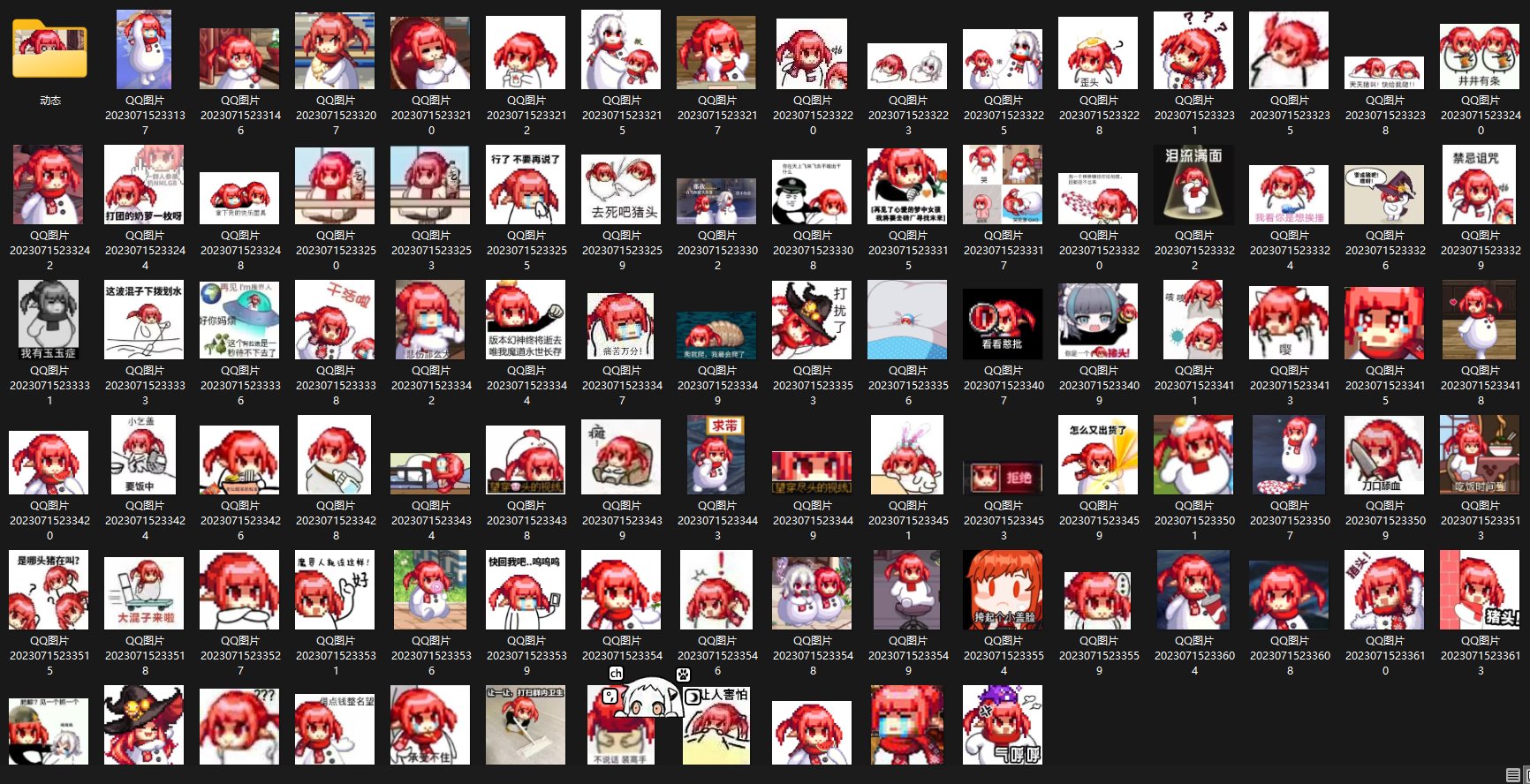Select the 是哪头猪在叫? thumbnail
Screen dimensions: 1530x784
(49, 590)
